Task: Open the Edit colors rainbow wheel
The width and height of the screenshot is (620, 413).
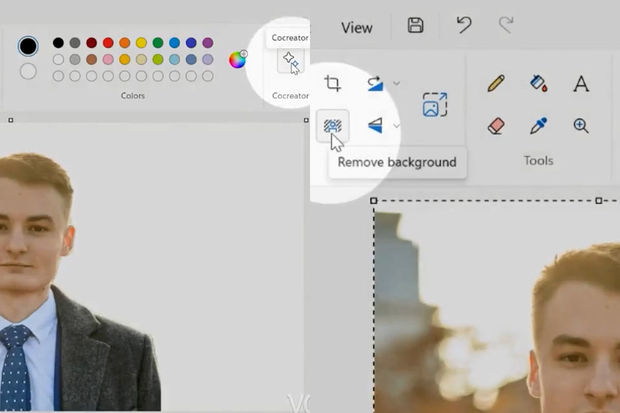Action: pos(237,60)
